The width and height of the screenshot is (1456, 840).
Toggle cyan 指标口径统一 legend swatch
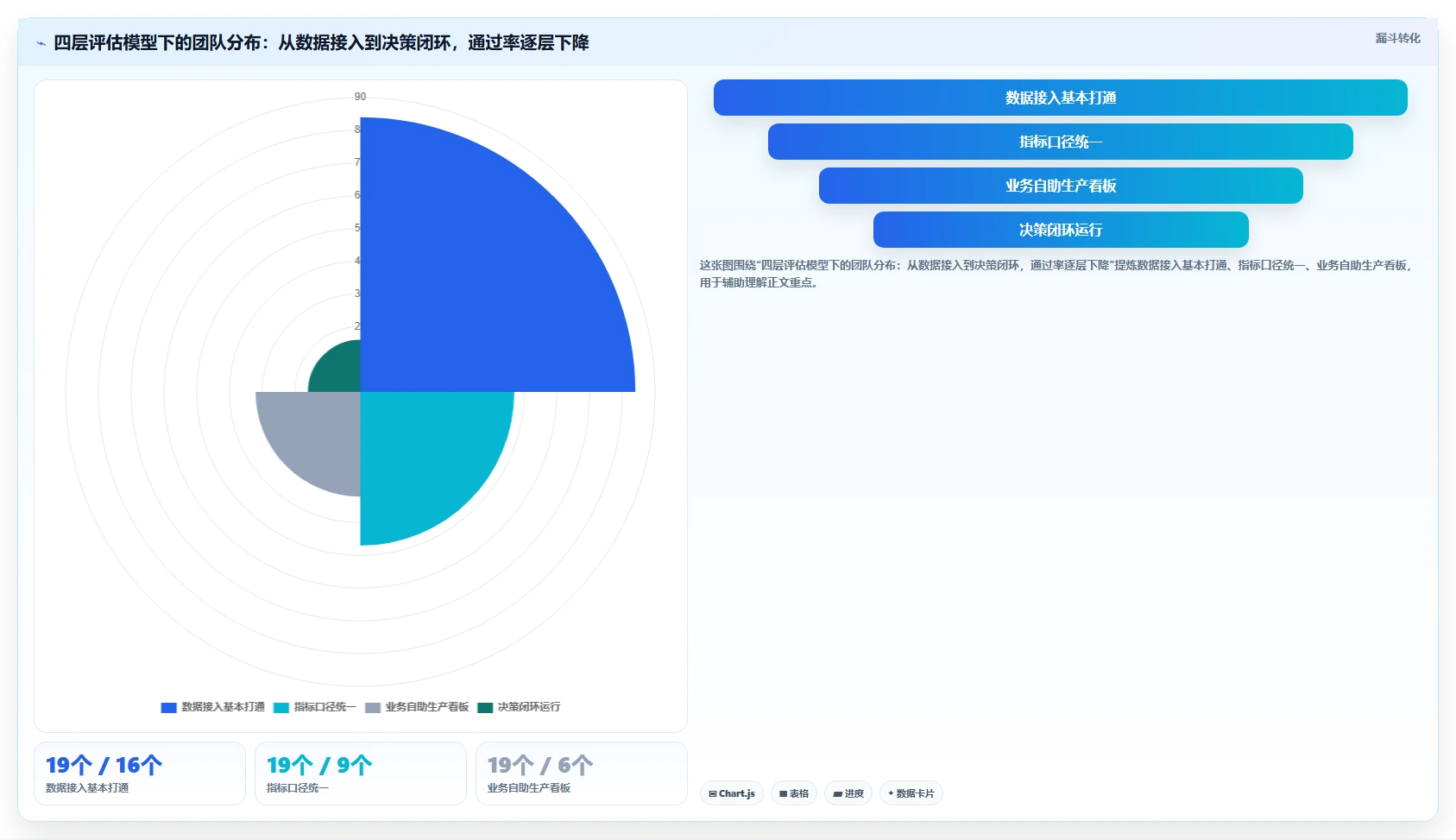pyautogui.click(x=280, y=707)
